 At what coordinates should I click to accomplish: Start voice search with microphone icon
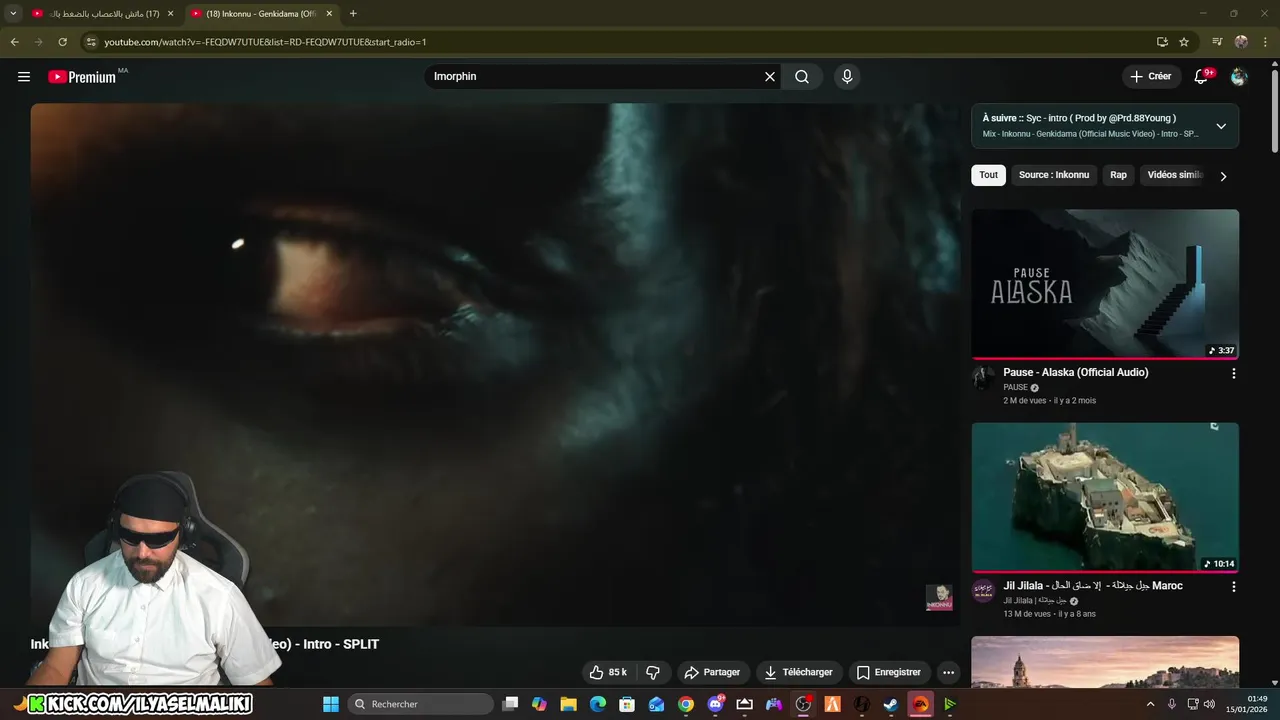[x=847, y=77]
